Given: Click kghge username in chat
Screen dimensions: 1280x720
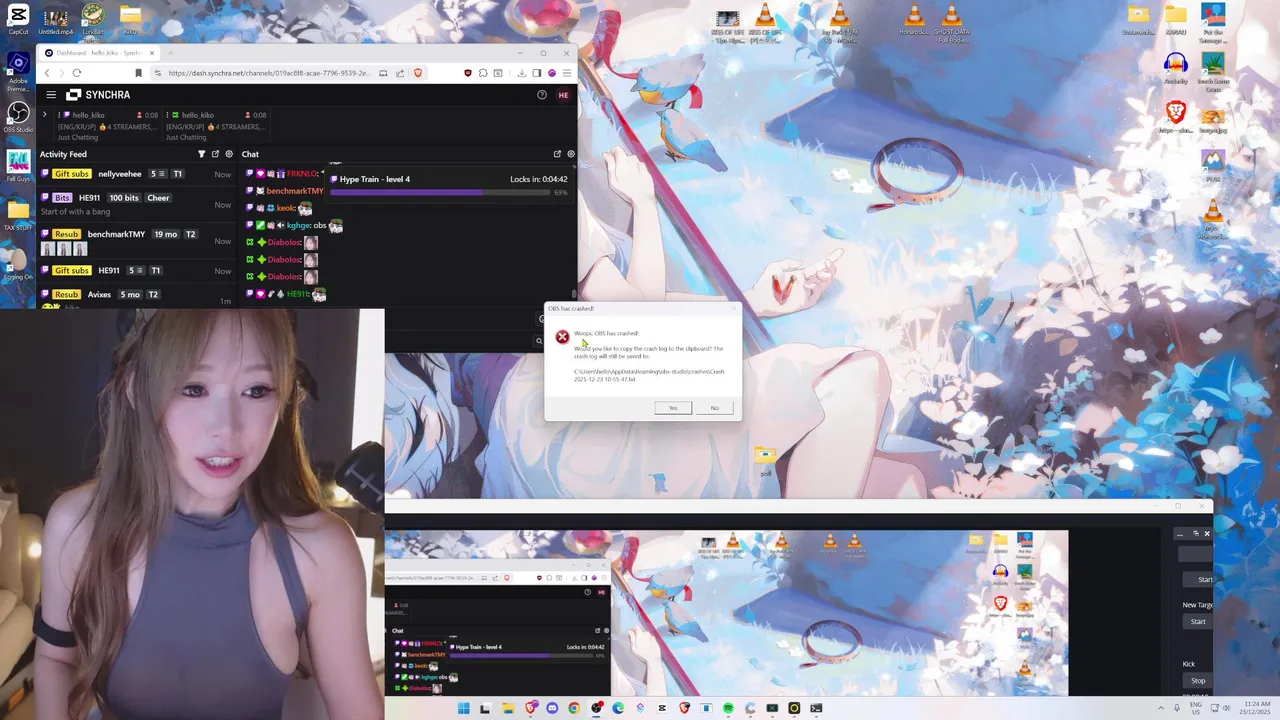Looking at the screenshot, I should coord(298,225).
